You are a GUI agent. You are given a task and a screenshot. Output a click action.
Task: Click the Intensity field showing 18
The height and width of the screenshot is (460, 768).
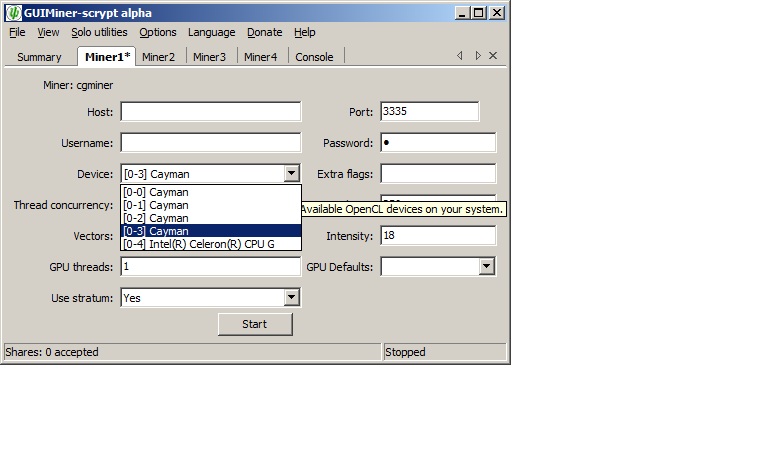click(x=438, y=236)
